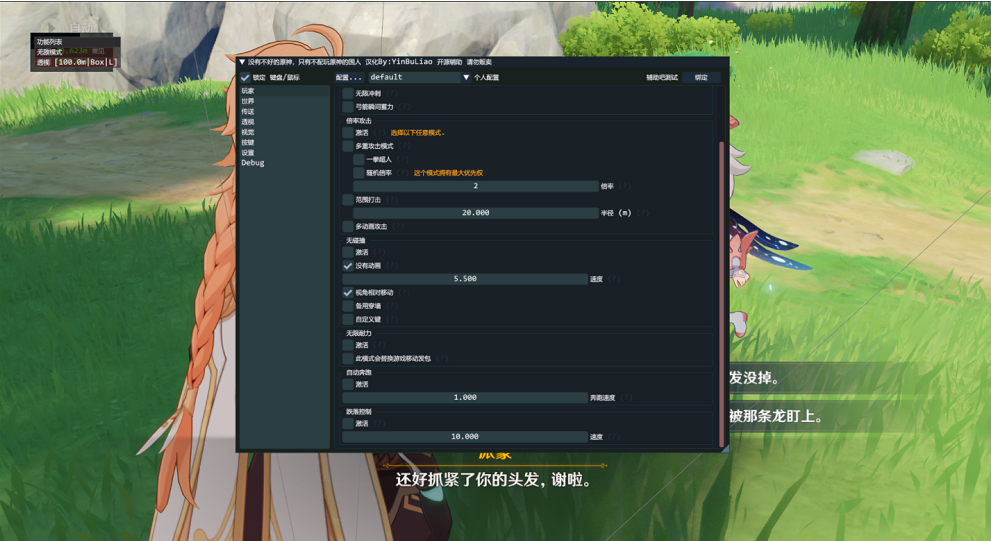
Task: Click help (?) icon after 奔跑速度
Action: coord(626,398)
